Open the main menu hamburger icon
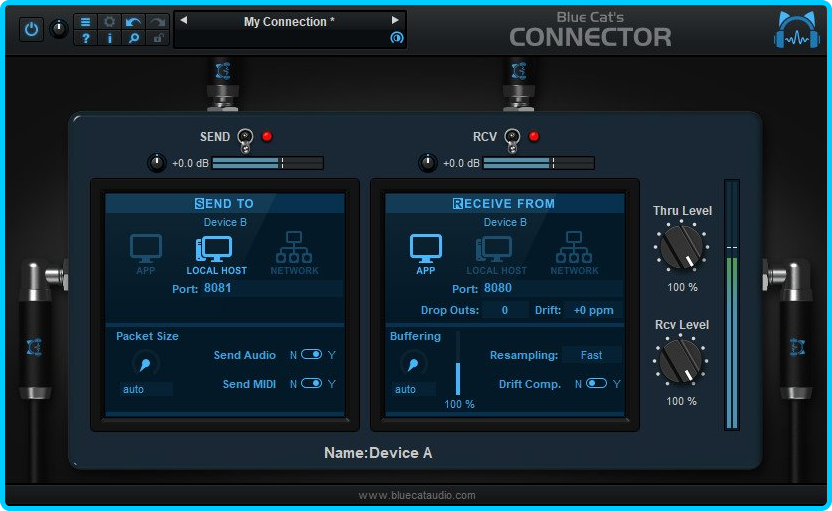 pyautogui.click(x=85, y=22)
